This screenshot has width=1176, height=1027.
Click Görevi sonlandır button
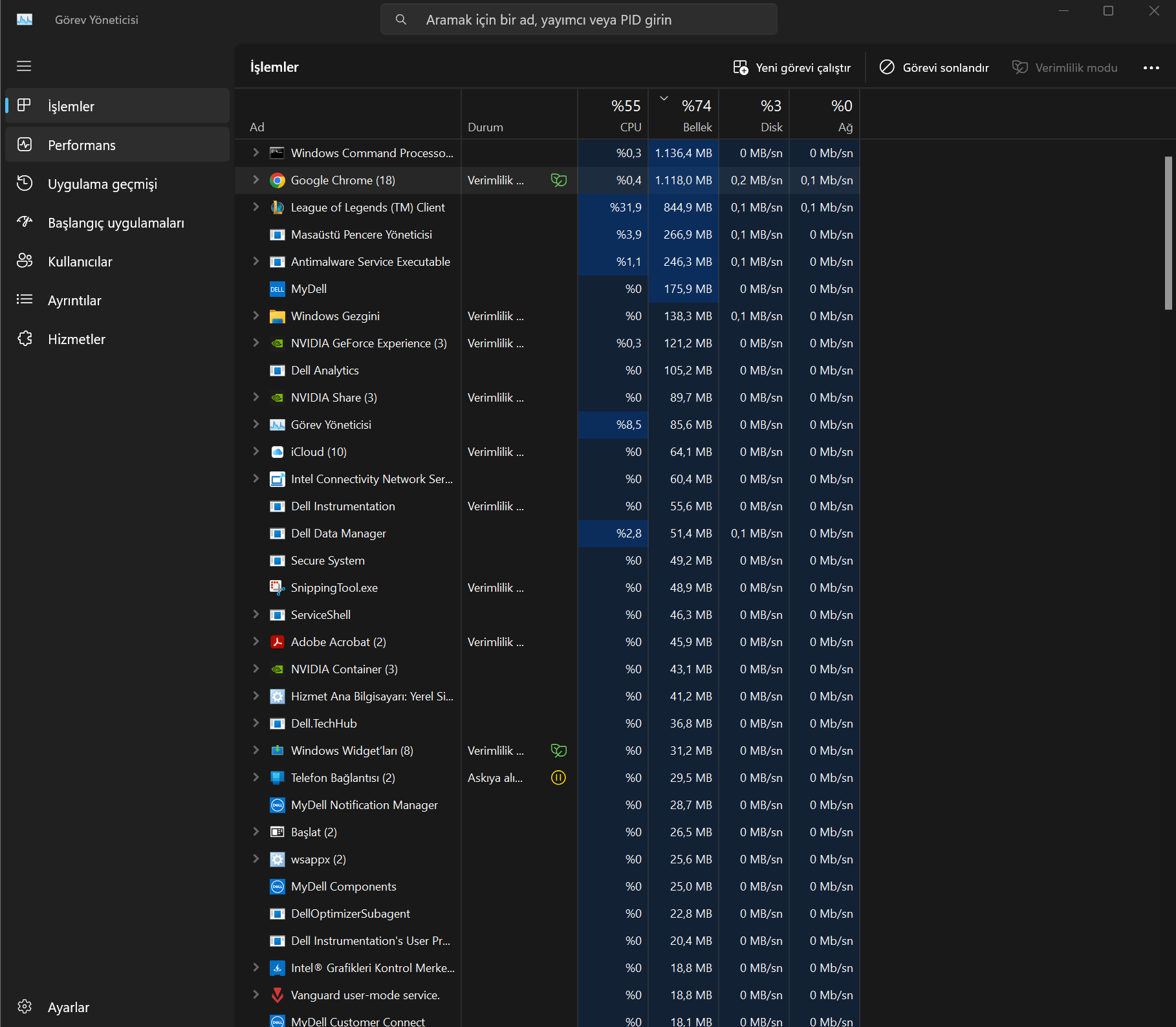pos(934,67)
